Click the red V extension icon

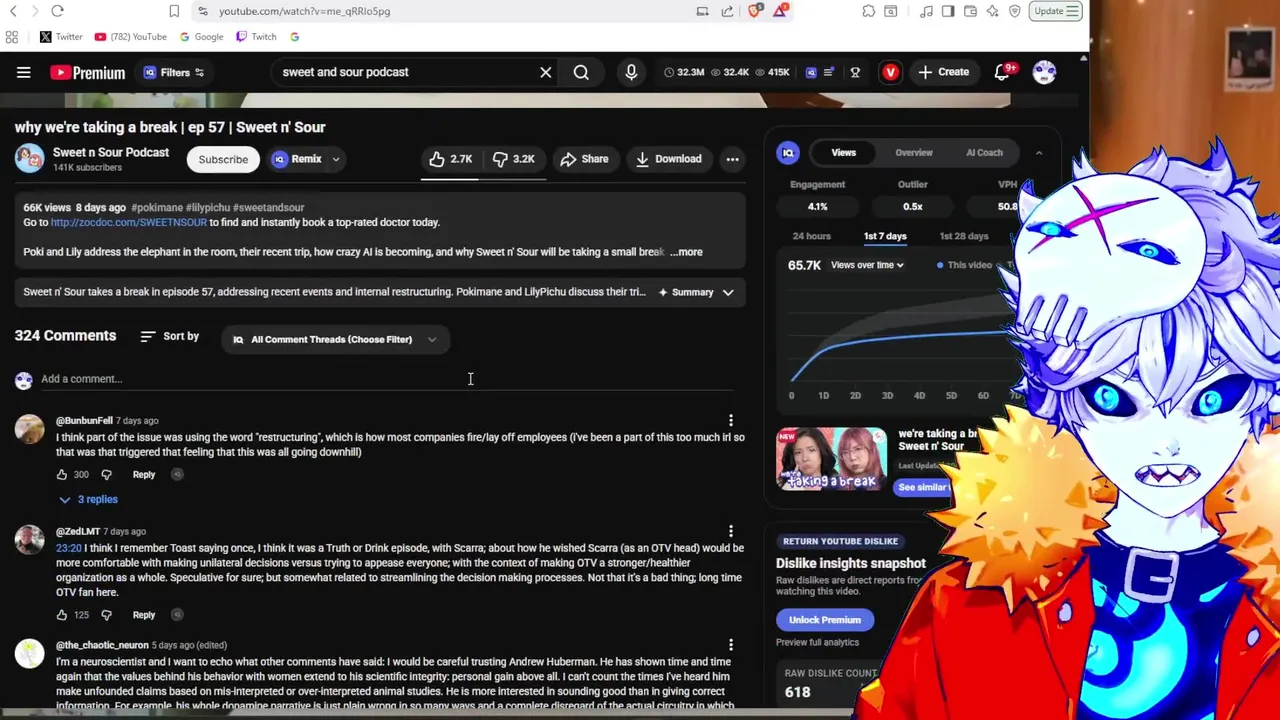(890, 72)
